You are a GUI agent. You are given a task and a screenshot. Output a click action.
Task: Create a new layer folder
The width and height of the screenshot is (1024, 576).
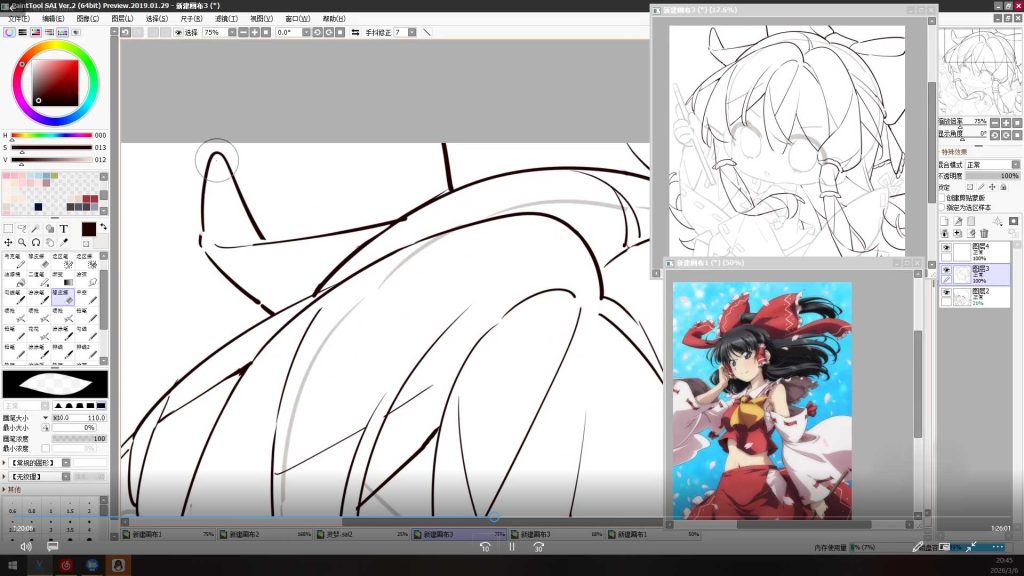click(971, 221)
